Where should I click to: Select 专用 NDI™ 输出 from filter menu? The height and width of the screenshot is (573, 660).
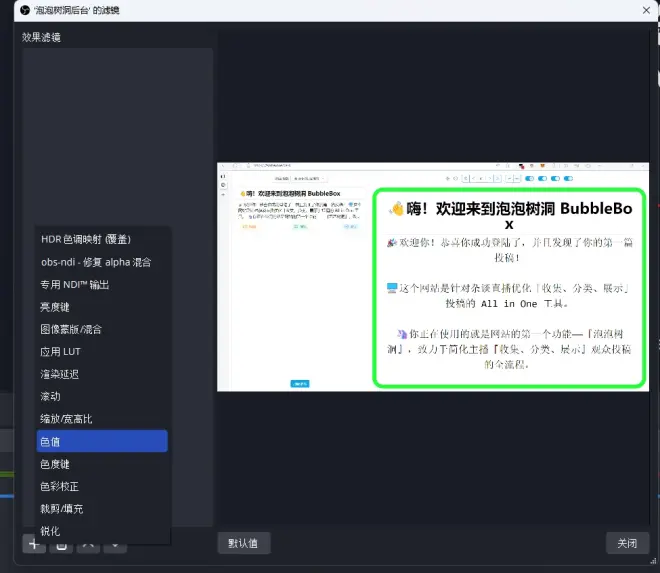click(102, 285)
